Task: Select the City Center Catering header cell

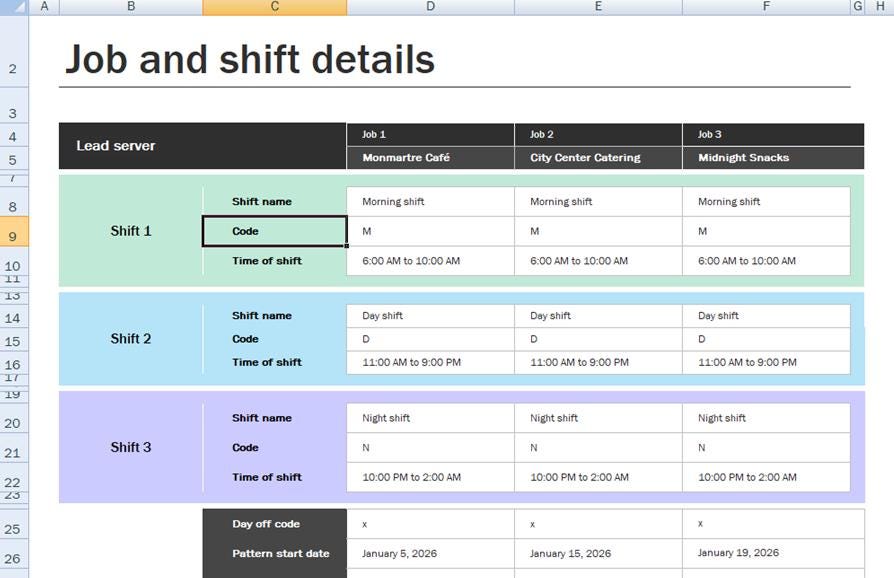Action: [x=598, y=157]
